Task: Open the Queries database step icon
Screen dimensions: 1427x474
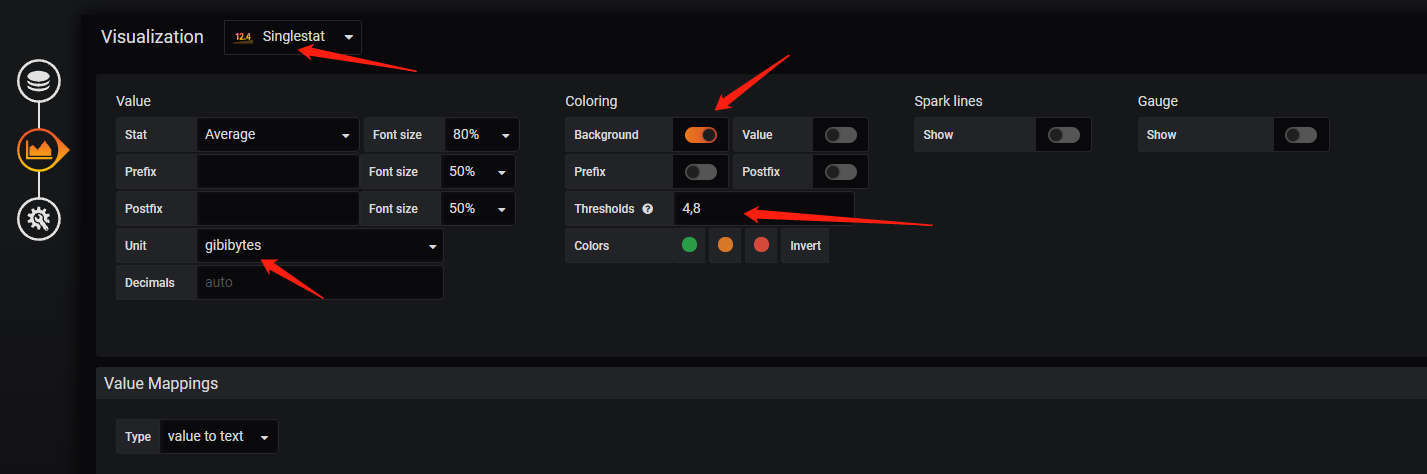Action: pos(39,81)
